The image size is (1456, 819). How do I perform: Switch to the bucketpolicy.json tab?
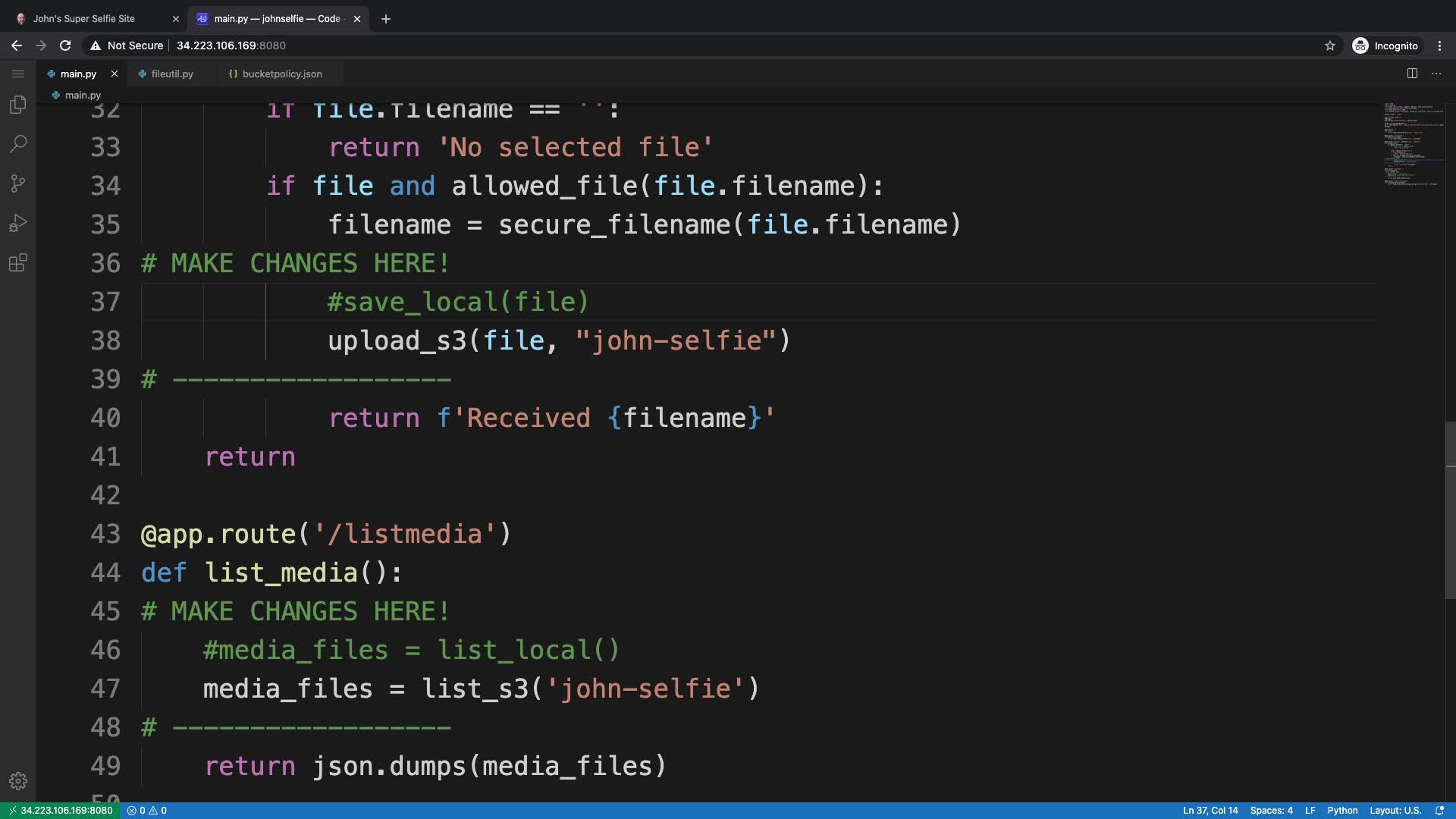pos(281,74)
